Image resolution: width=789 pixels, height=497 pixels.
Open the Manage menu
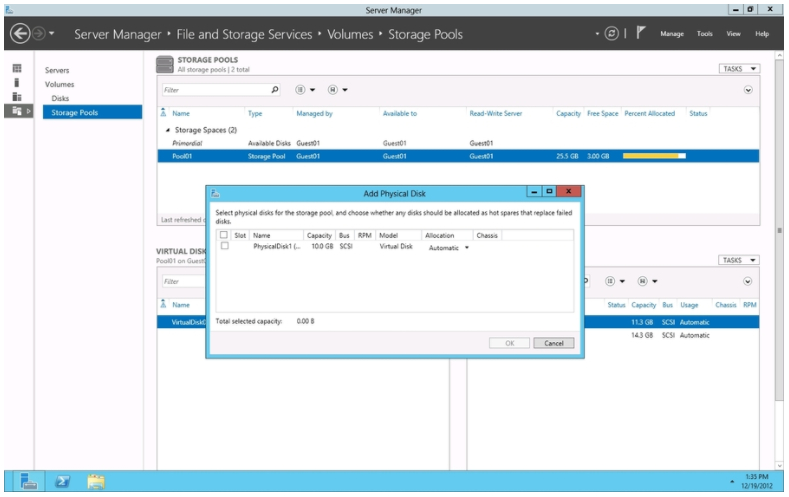(x=672, y=34)
